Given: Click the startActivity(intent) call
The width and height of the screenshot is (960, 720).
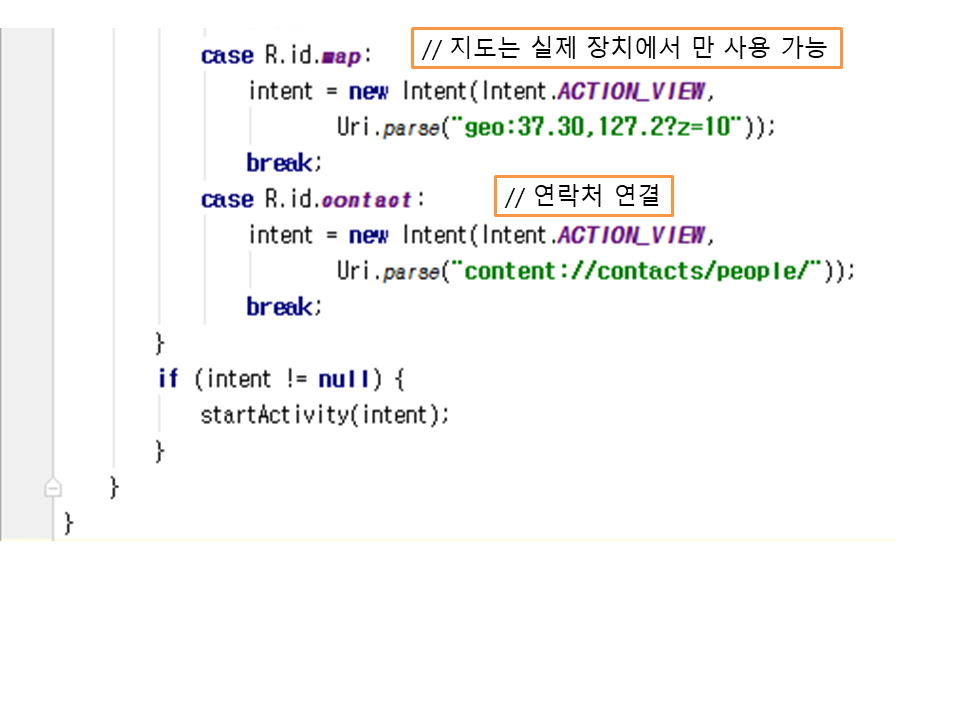Looking at the screenshot, I should tap(324, 415).
